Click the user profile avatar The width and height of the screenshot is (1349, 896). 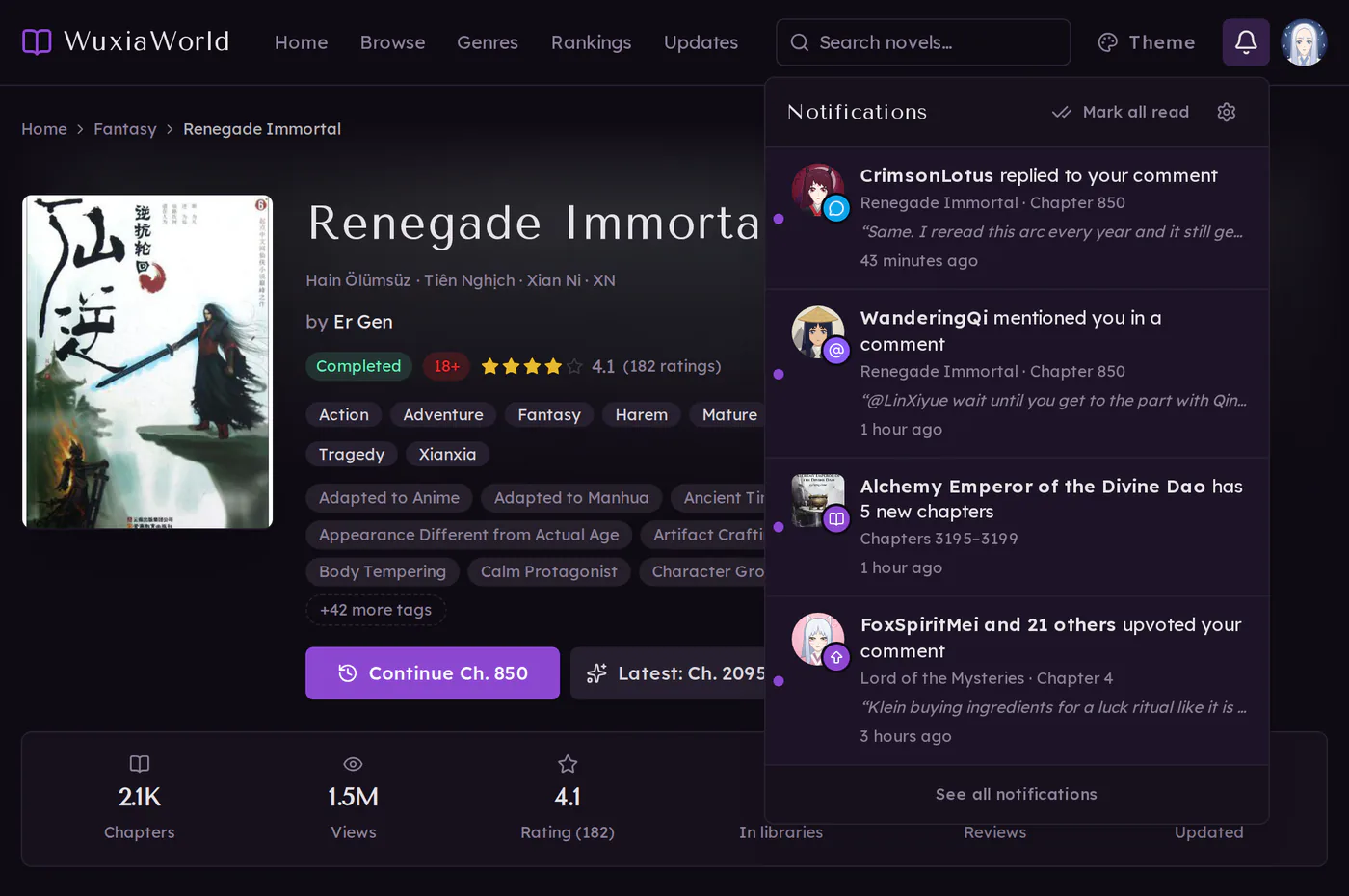click(1304, 42)
